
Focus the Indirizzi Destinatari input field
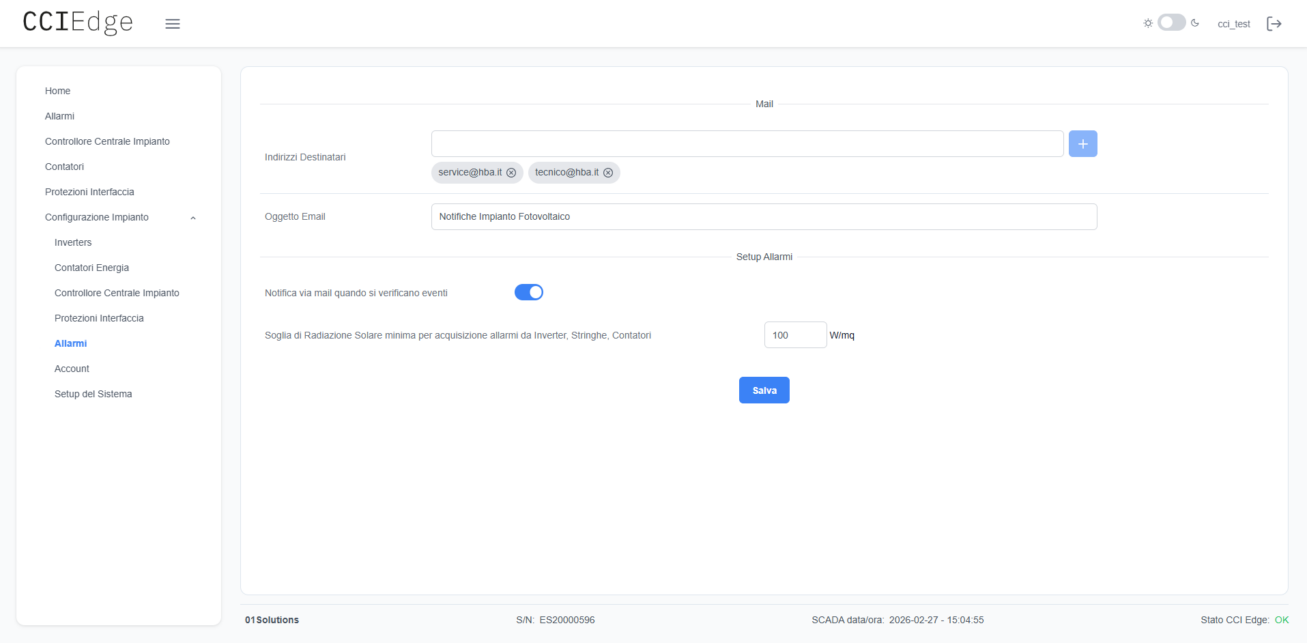coord(746,144)
